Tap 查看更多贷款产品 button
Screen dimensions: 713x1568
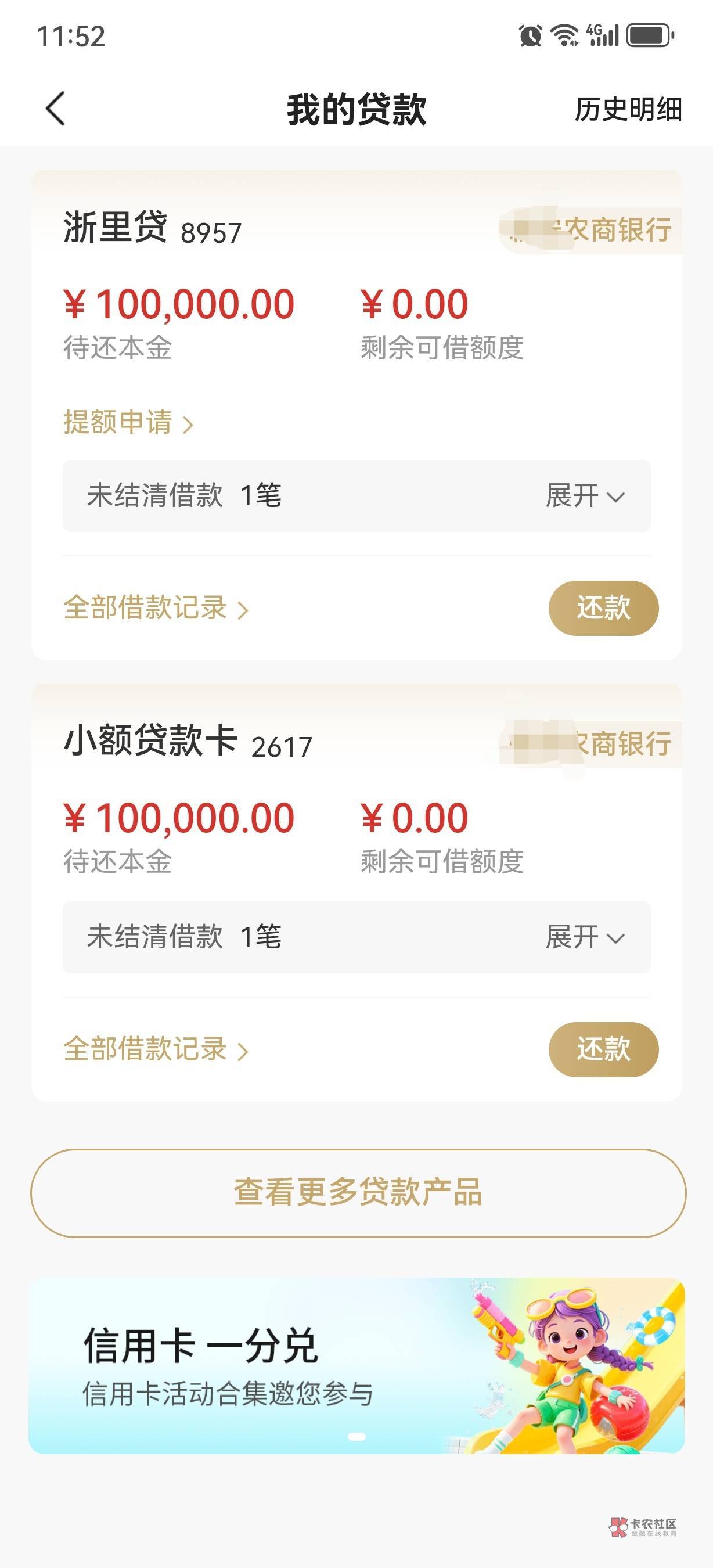pyautogui.click(x=358, y=1192)
